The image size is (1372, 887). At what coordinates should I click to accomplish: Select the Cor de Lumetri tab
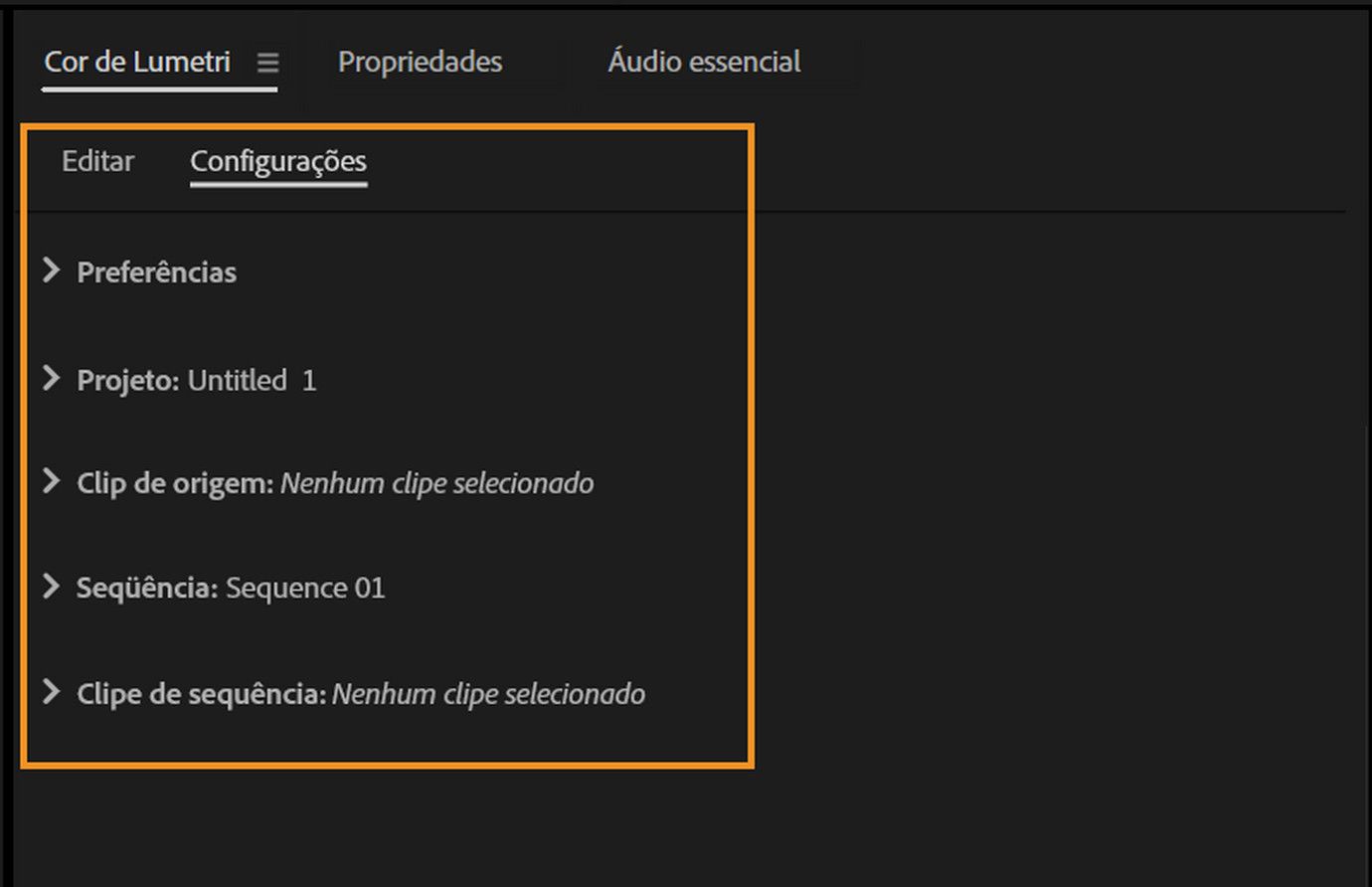pos(135,62)
